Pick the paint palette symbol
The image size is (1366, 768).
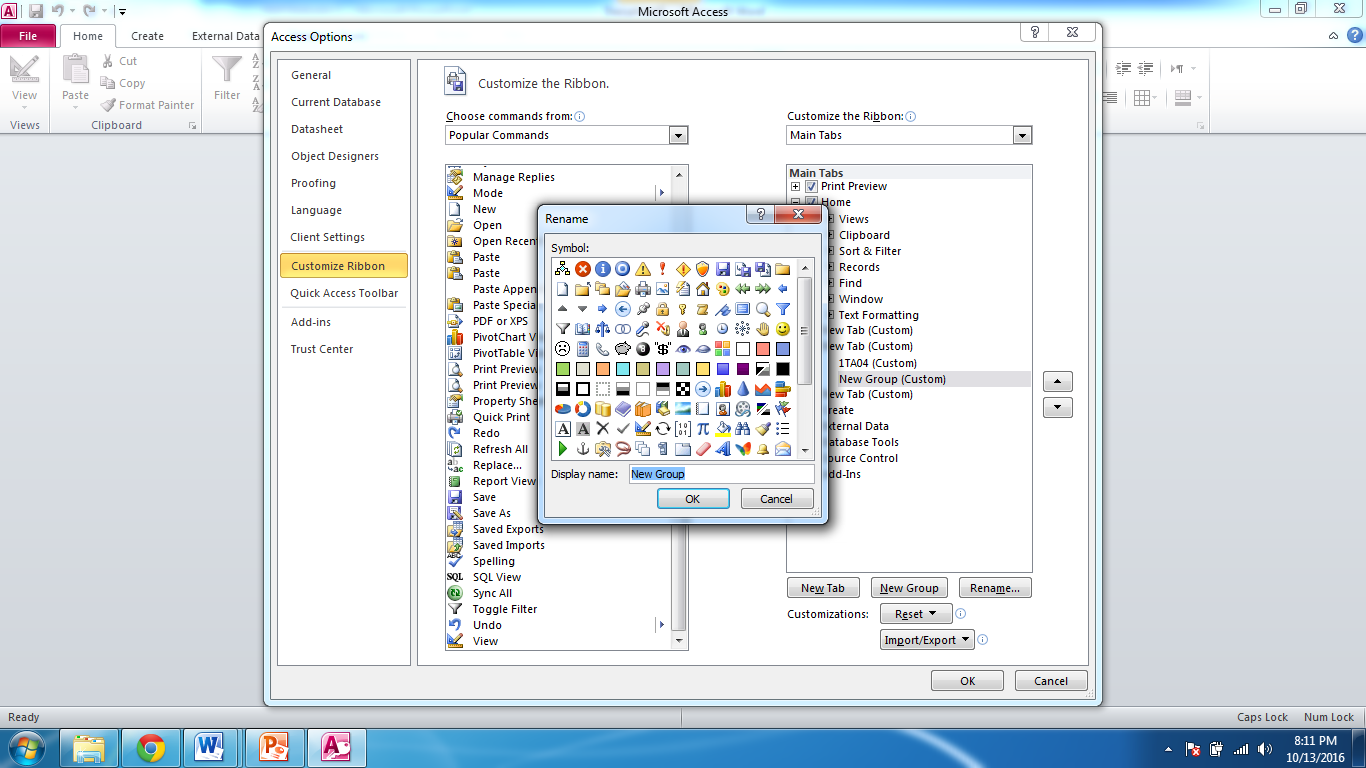tap(722, 289)
